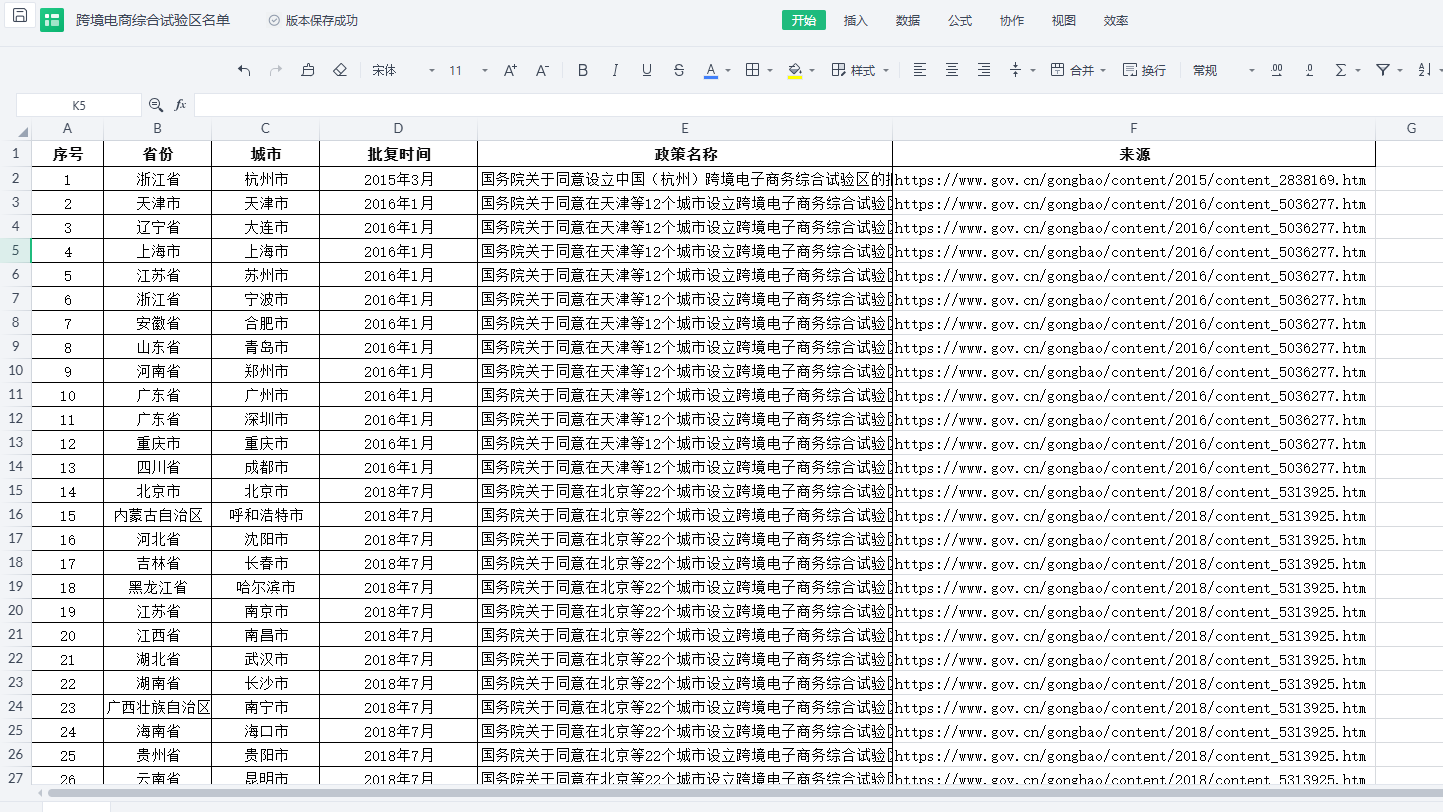Expand the 合并 merge dropdown arrow
1443x812 pixels.
[x=1103, y=71]
